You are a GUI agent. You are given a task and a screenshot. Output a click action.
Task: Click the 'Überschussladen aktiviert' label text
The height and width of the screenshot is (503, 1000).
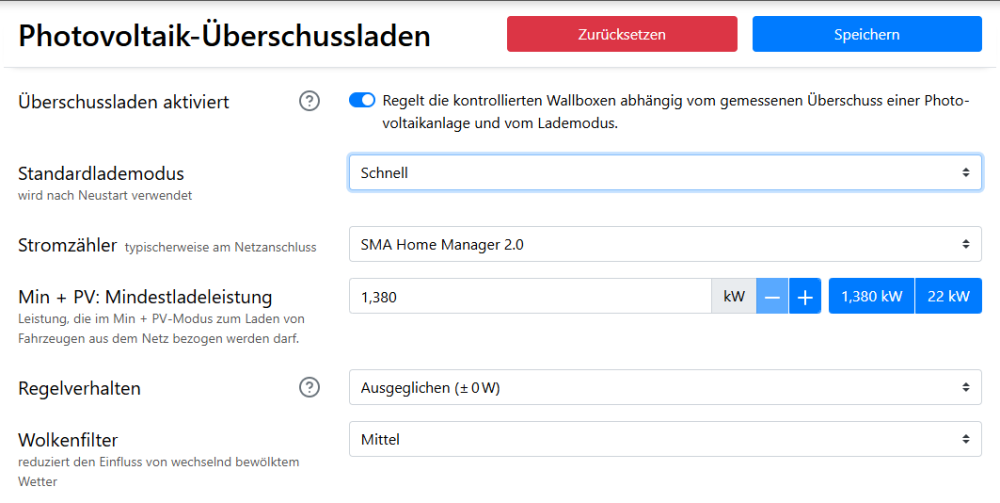[x=123, y=102]
